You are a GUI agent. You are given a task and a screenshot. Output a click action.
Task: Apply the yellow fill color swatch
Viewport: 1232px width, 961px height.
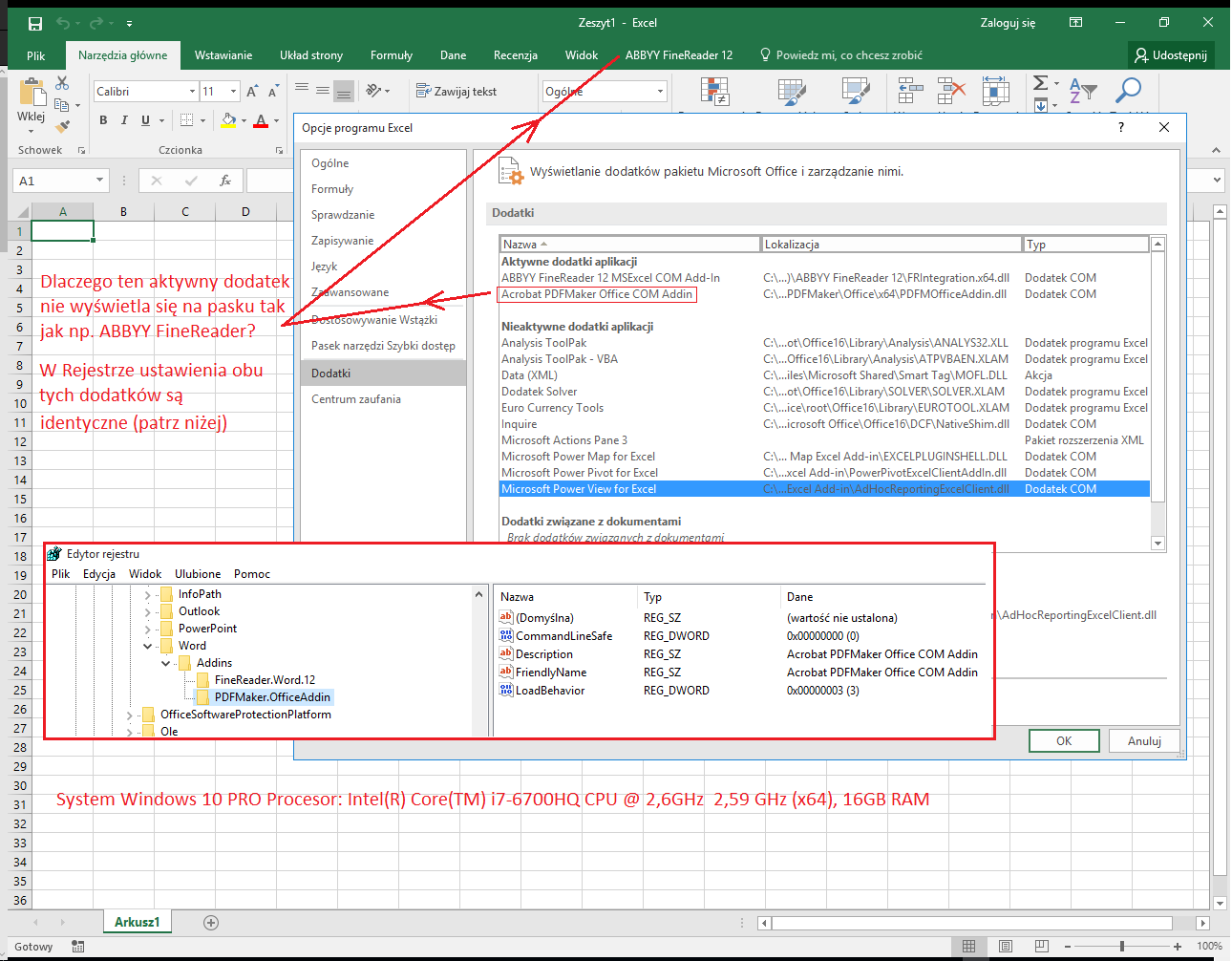click(x=228, y=120)
